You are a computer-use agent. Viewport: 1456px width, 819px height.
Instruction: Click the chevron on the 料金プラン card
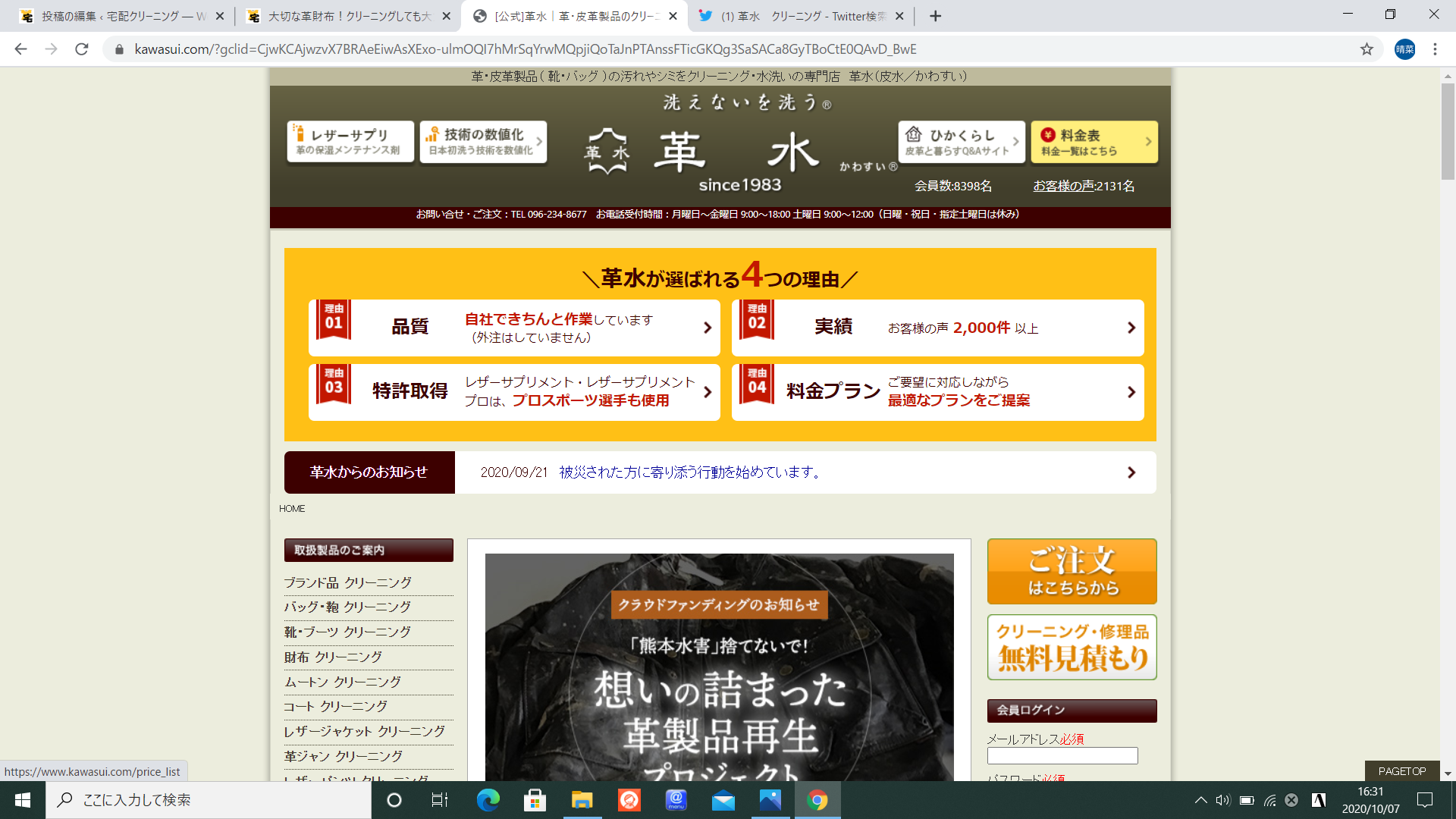coord(1131,392)
